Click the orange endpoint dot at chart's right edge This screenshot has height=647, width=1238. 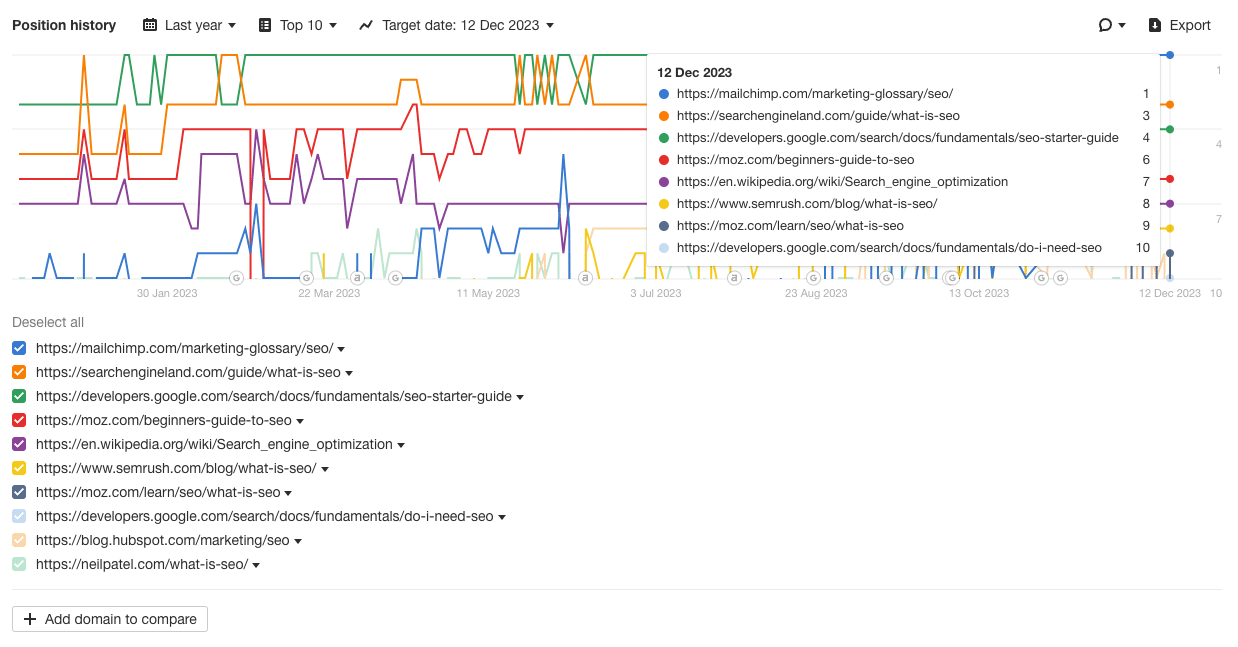1170,104
